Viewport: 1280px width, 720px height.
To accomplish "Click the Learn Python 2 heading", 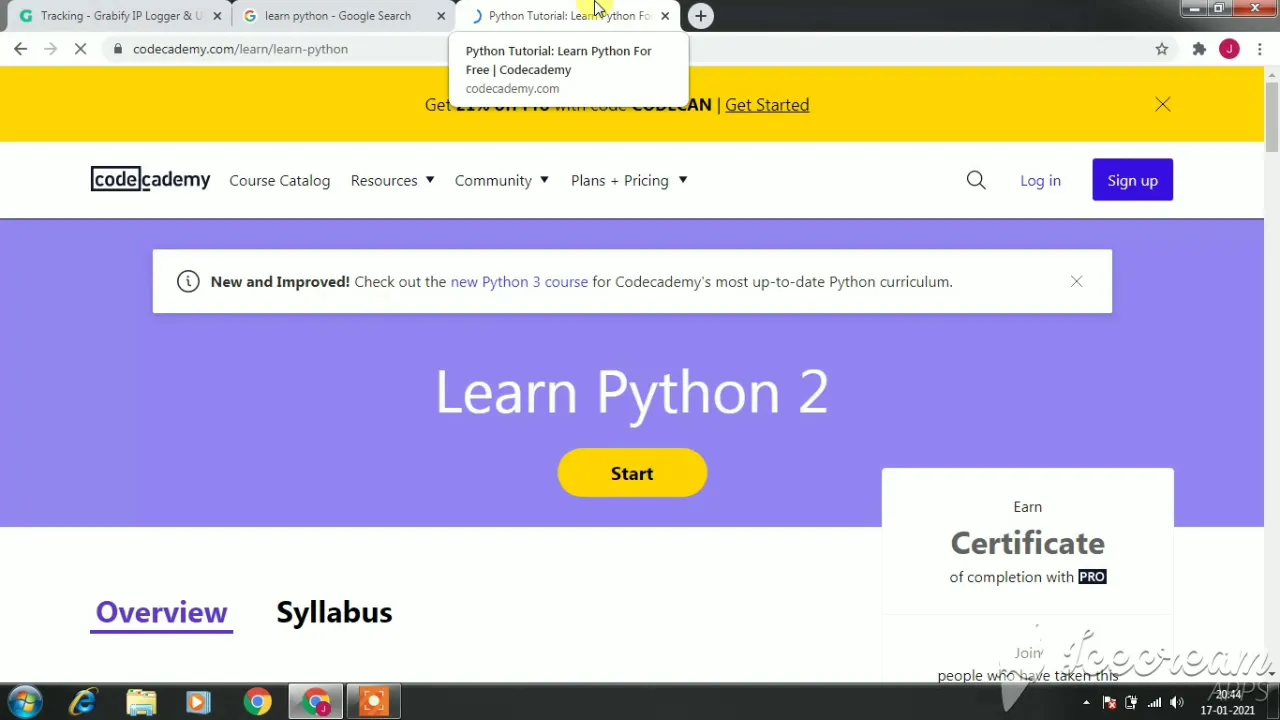I will coord(632,392).
